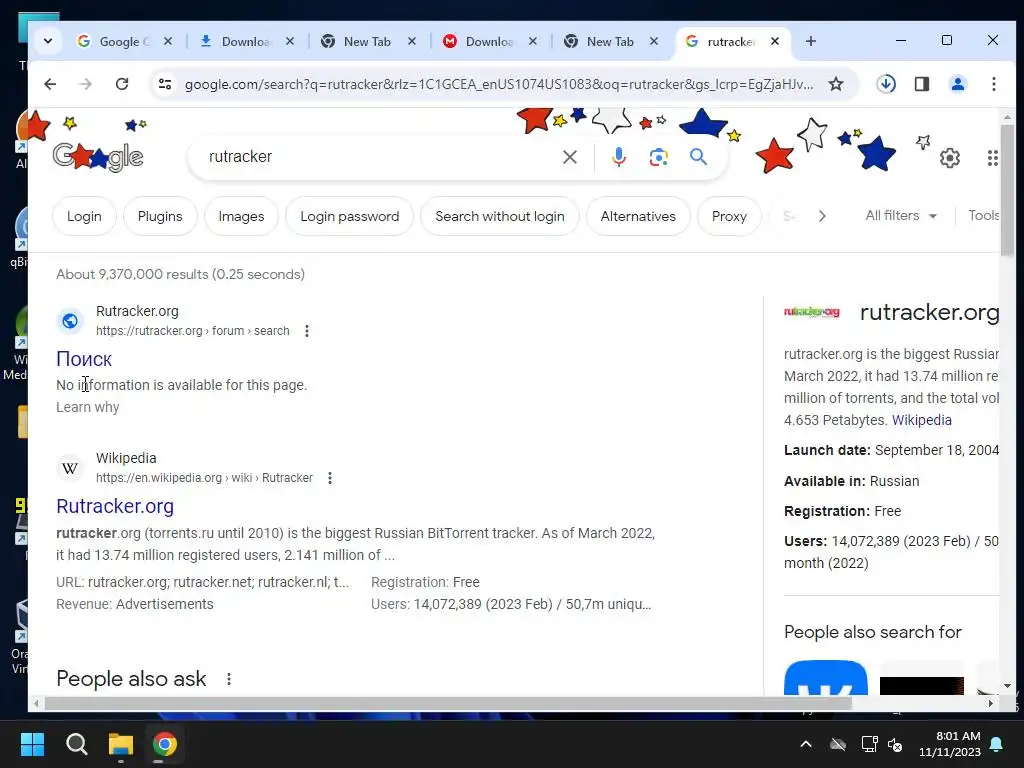Screen dimensions: 1024x768
Task: Select the Proxy filter chip
Action: pos(729,216)
